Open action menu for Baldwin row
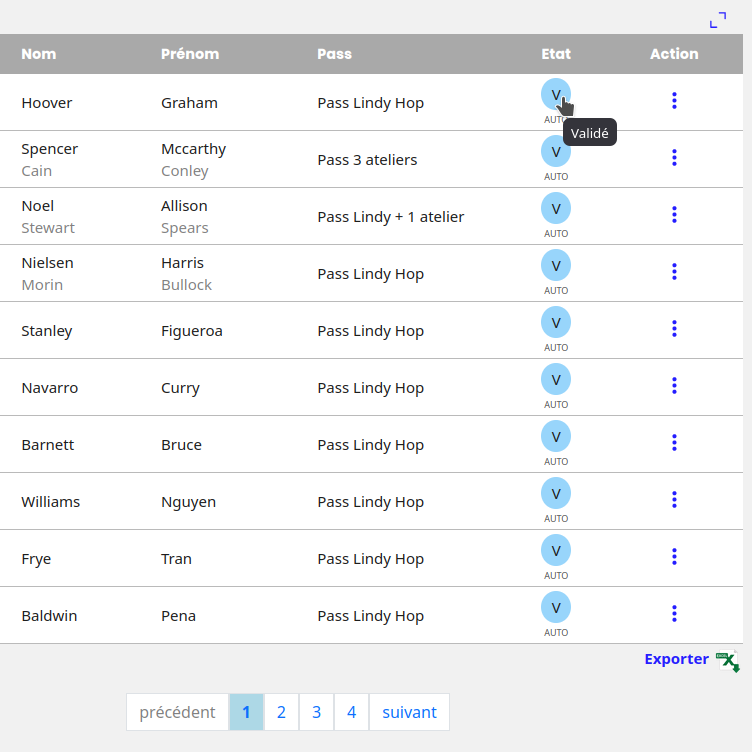This screenshot has width=752, height=752. point(674,614)
